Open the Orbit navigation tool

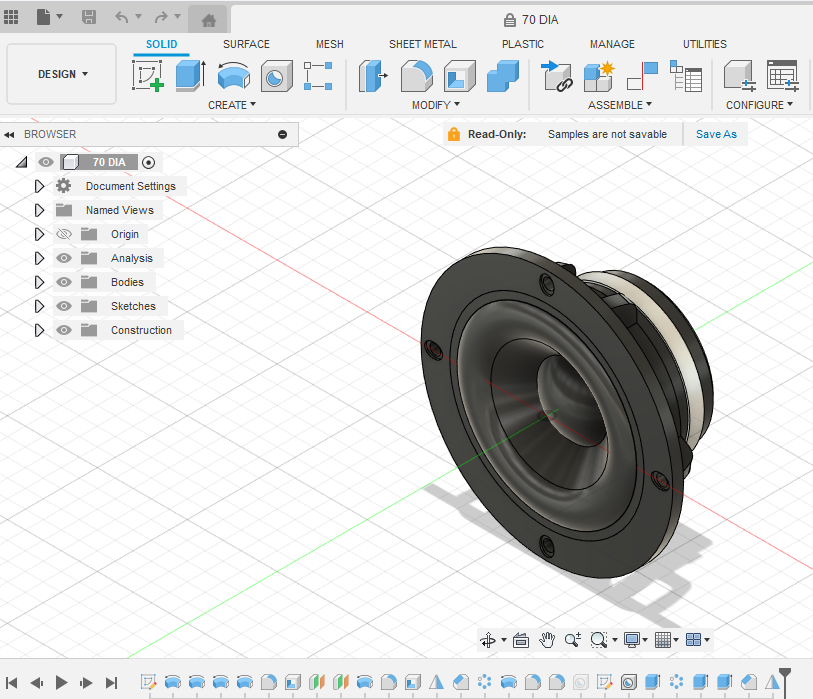(487, 640)
